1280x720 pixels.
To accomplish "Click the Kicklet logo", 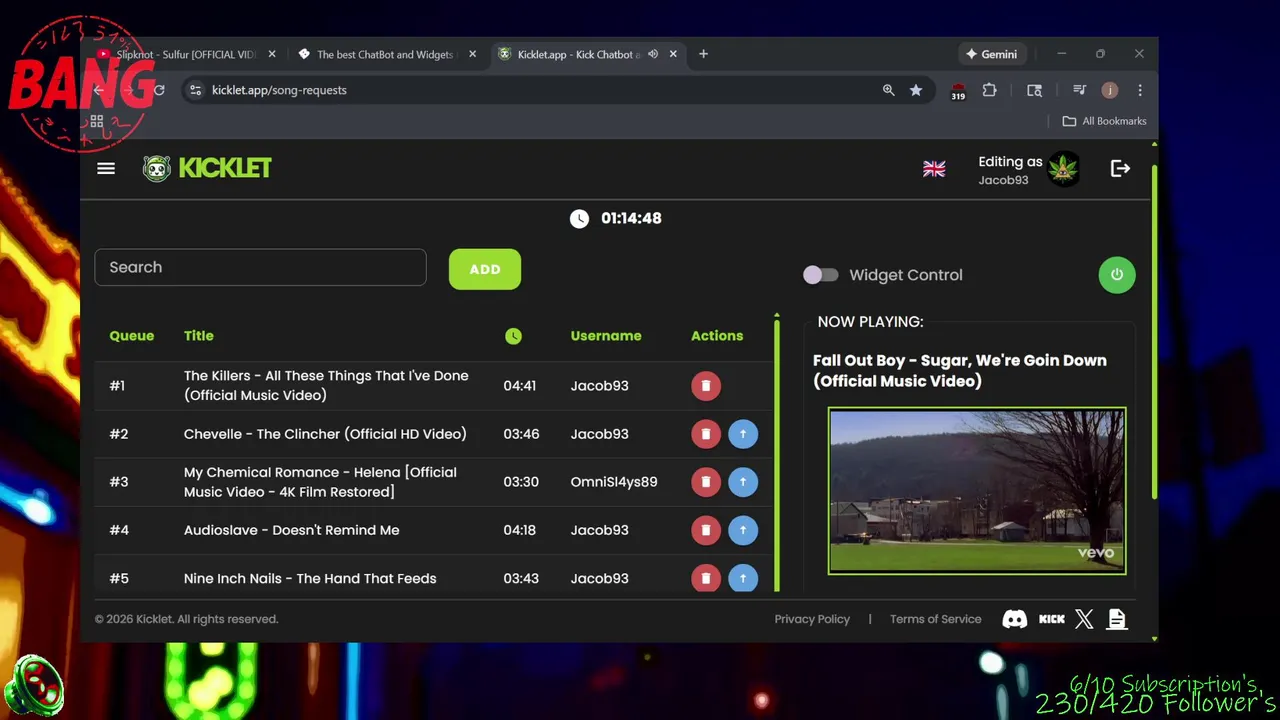I will pos(207,168).
